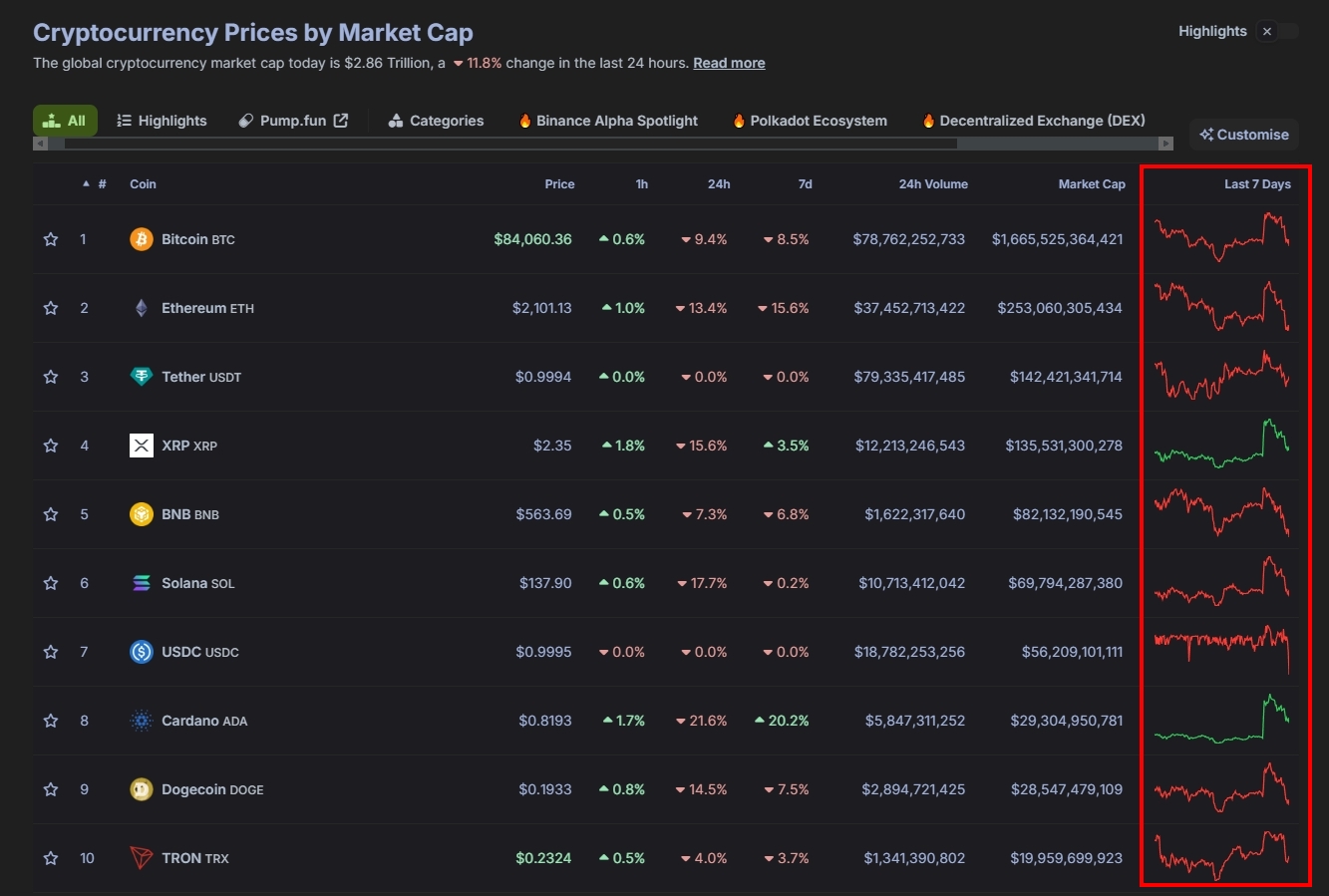Click the Customise button
This screenshot has height=896, width=1329.
tap(1244, 135)
